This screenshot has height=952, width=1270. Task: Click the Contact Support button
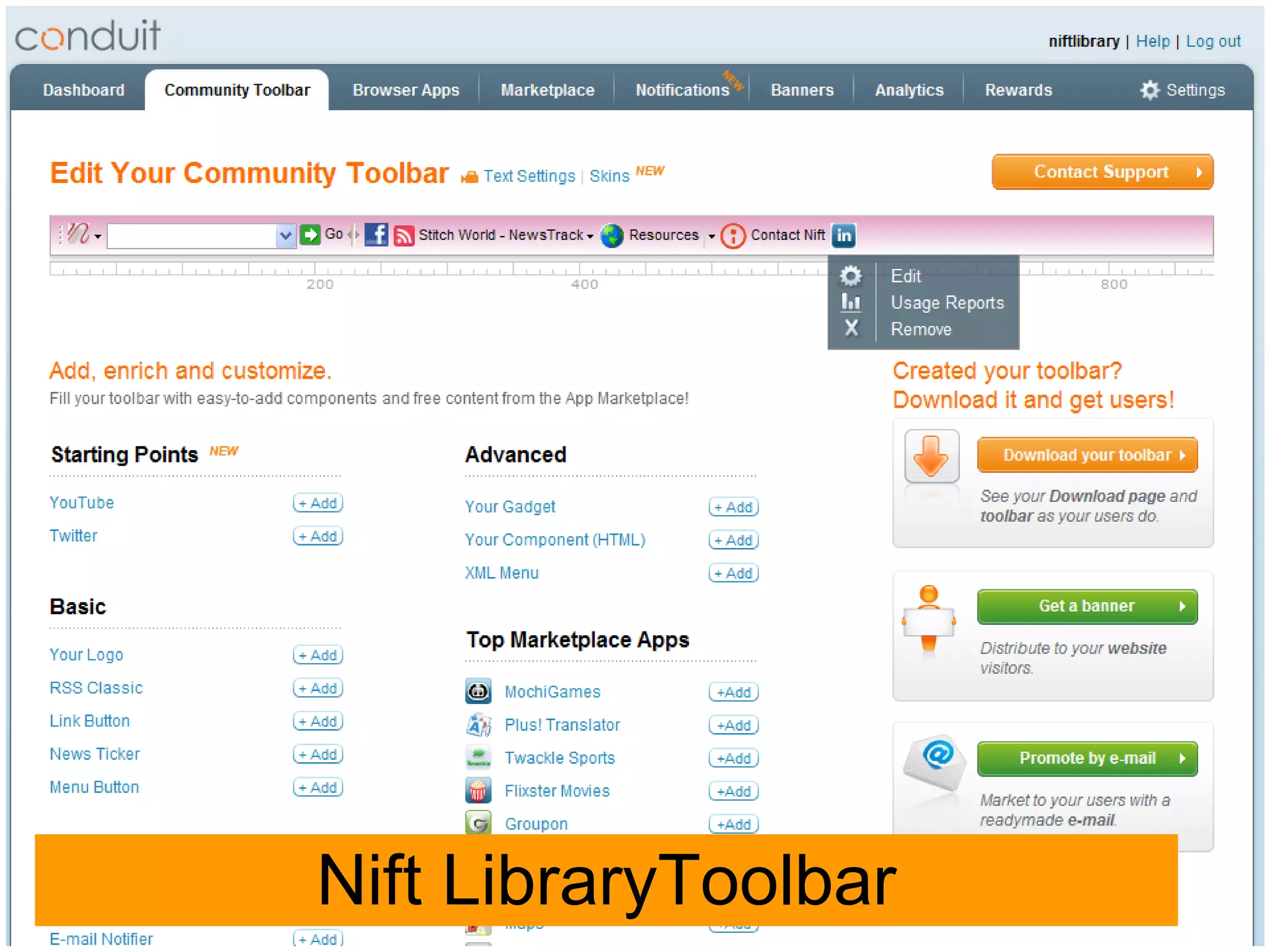coord(1102,172)
